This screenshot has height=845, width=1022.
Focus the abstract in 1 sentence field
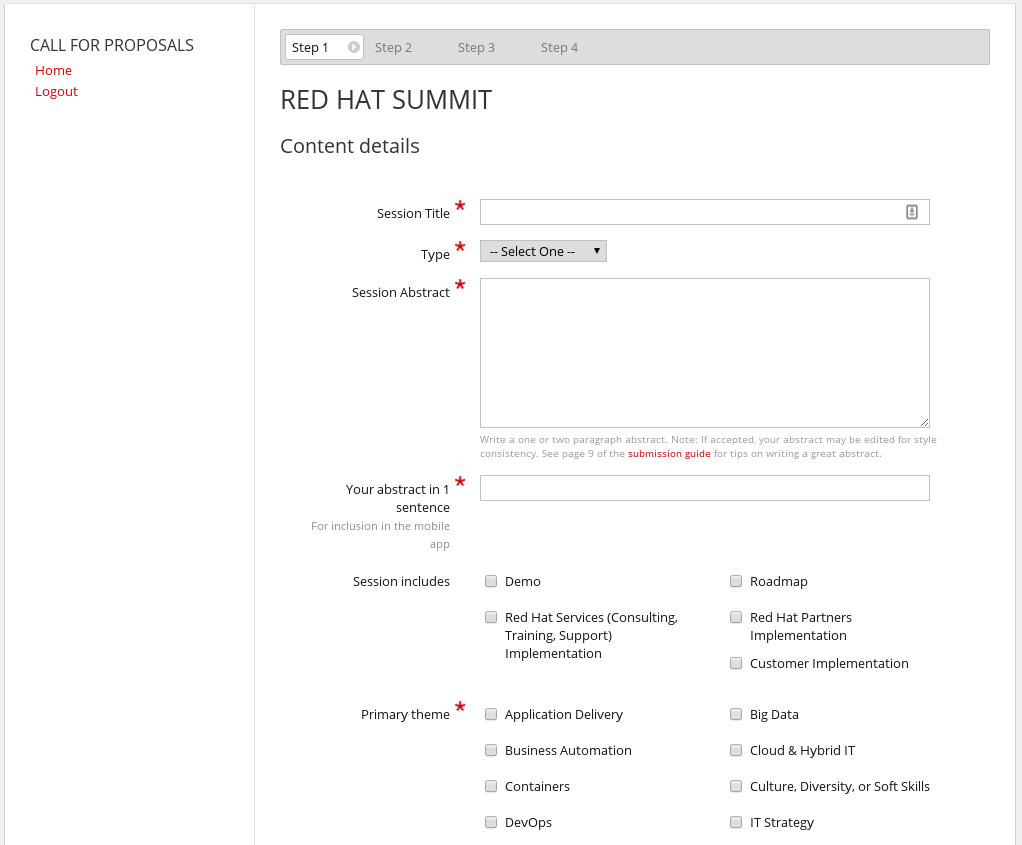tap(705, 488)
